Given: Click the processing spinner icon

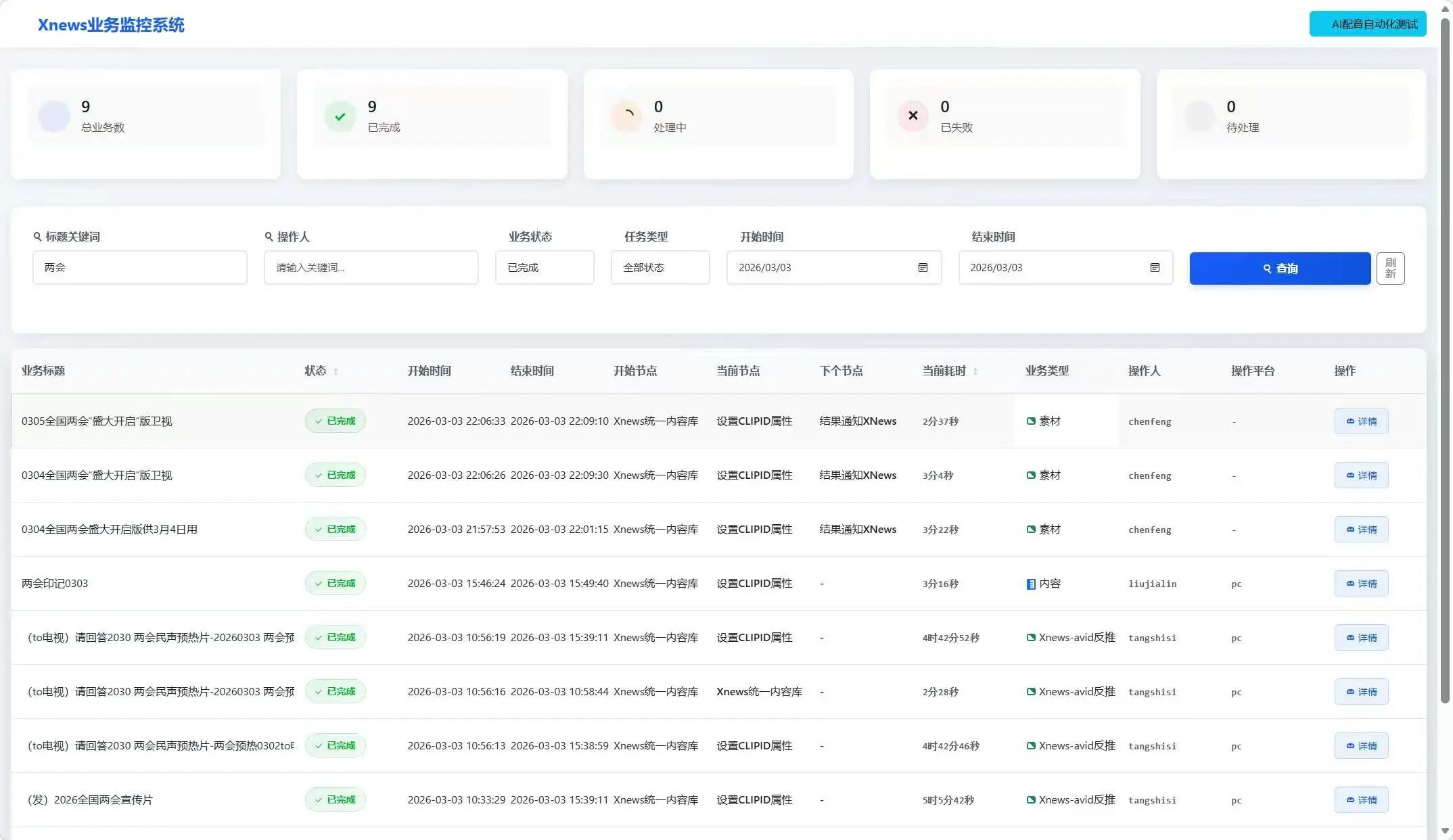Looking at the screenshot, I should point(626,116).
